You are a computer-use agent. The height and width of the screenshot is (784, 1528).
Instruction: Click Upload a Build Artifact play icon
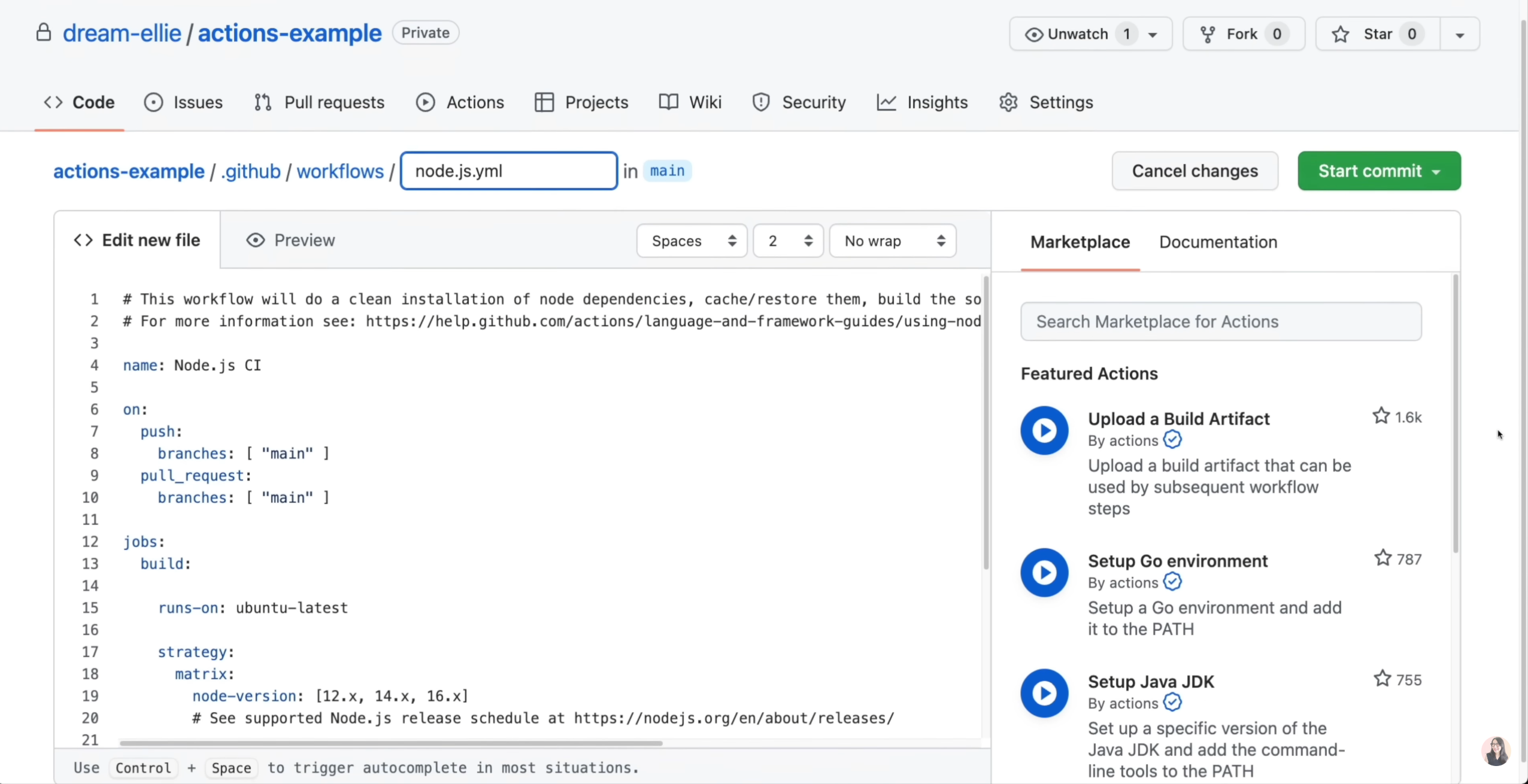(1044, 430)
